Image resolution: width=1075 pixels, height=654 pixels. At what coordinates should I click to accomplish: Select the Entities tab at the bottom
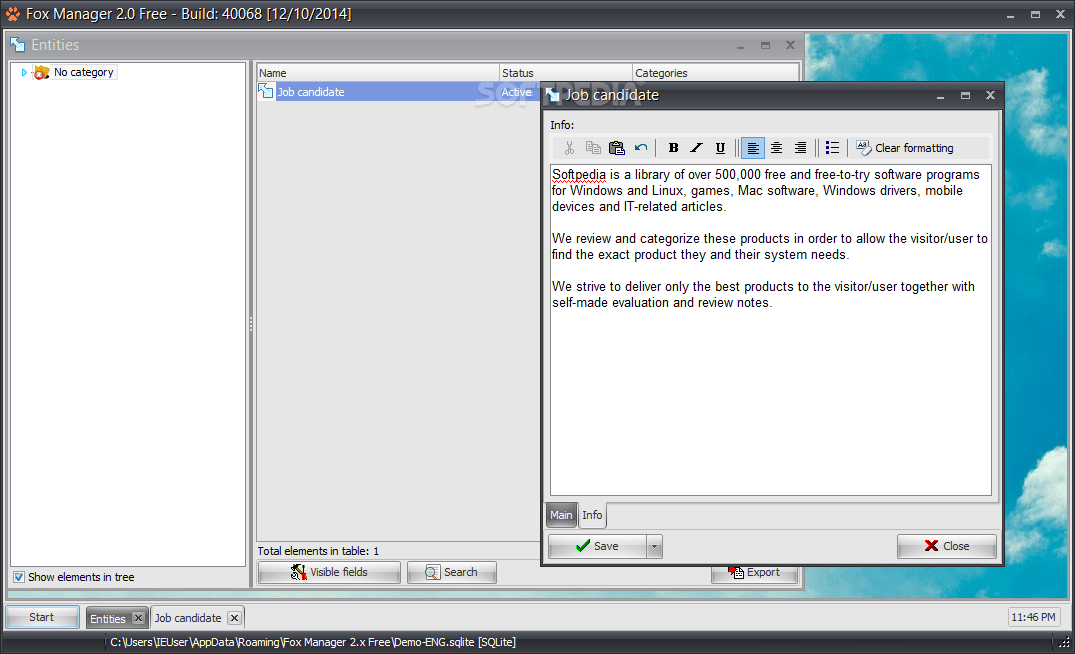point(109,617)
